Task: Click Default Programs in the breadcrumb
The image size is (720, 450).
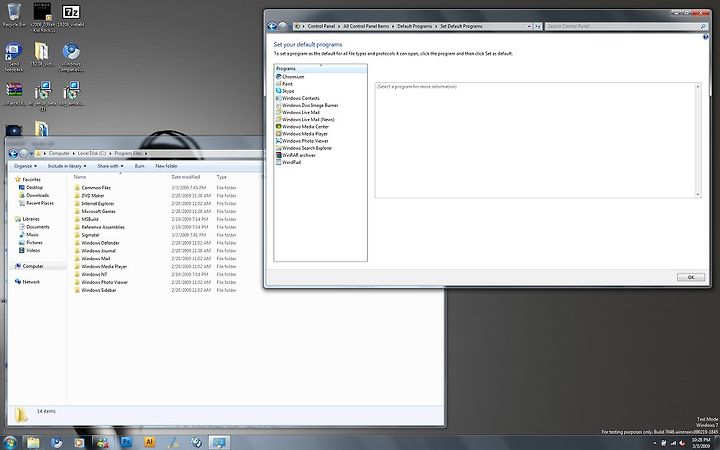Action: [x=414, y=26]
